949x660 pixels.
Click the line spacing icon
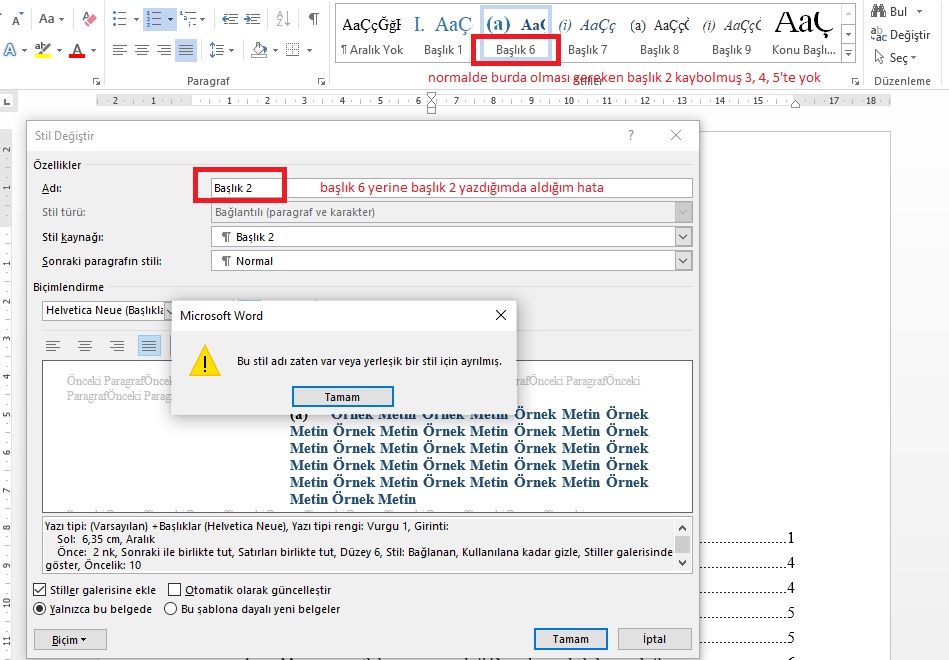point(217,50)
